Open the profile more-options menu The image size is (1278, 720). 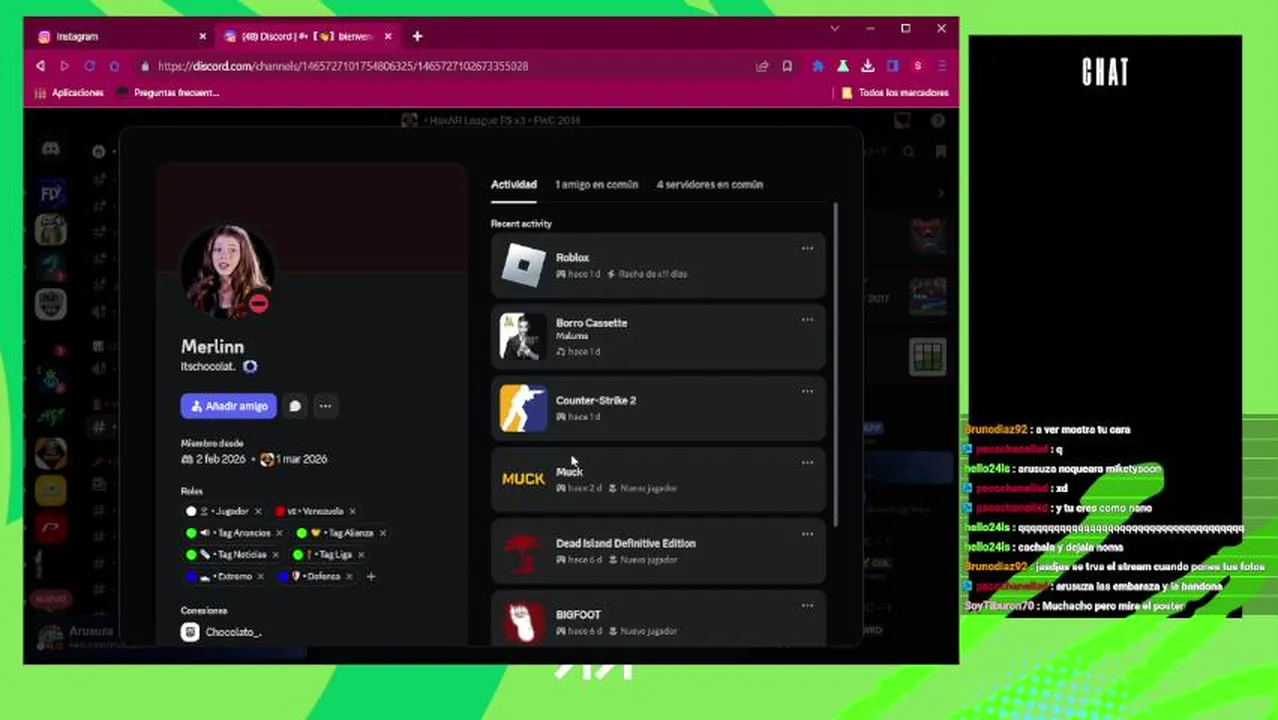(325, 406)
